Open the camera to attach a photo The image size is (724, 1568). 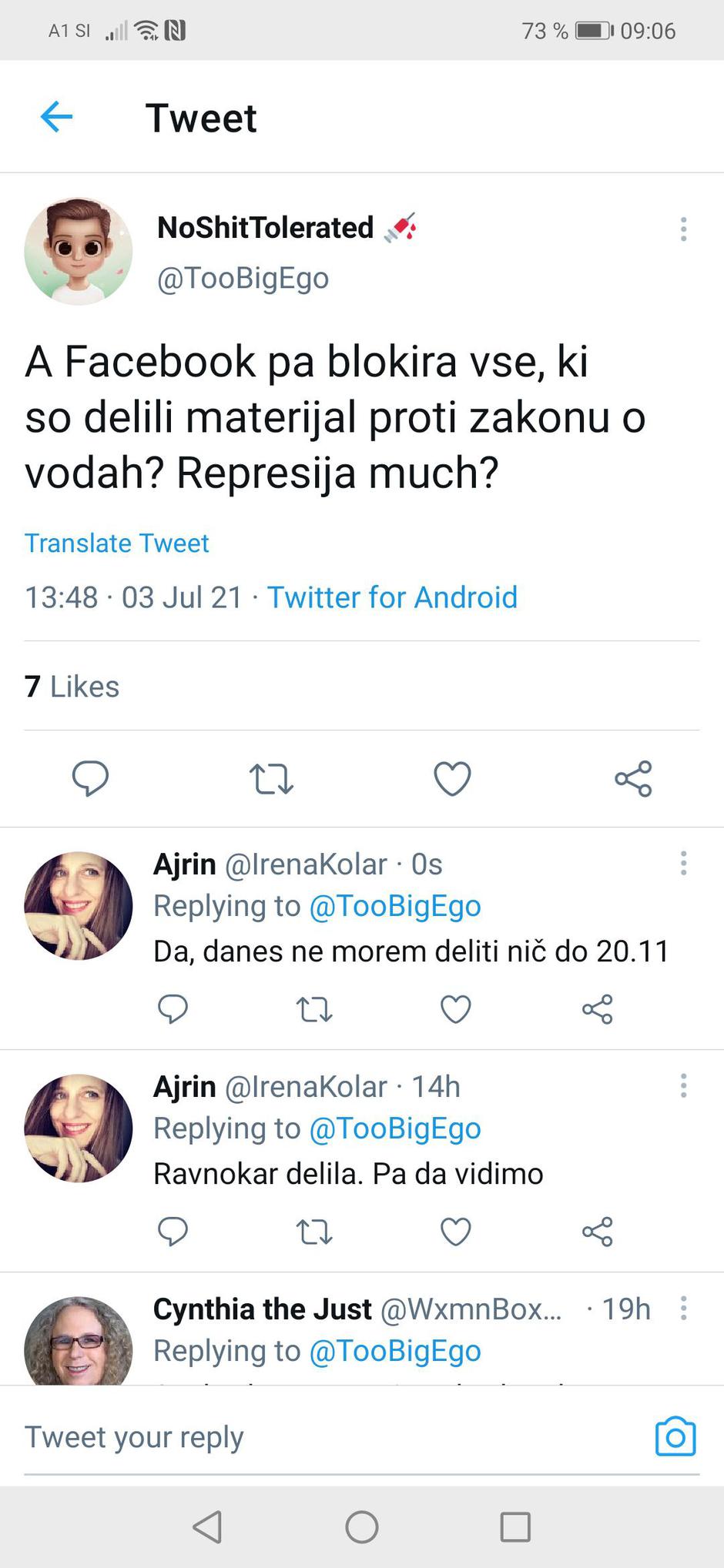675,1436
